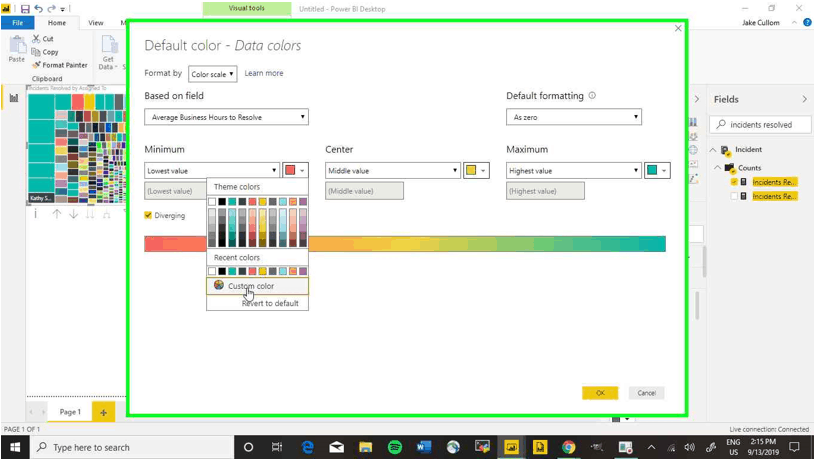Click the volume speaker icon in the system tray
This screenshot has width=816, height=461.
pos(690,447)
